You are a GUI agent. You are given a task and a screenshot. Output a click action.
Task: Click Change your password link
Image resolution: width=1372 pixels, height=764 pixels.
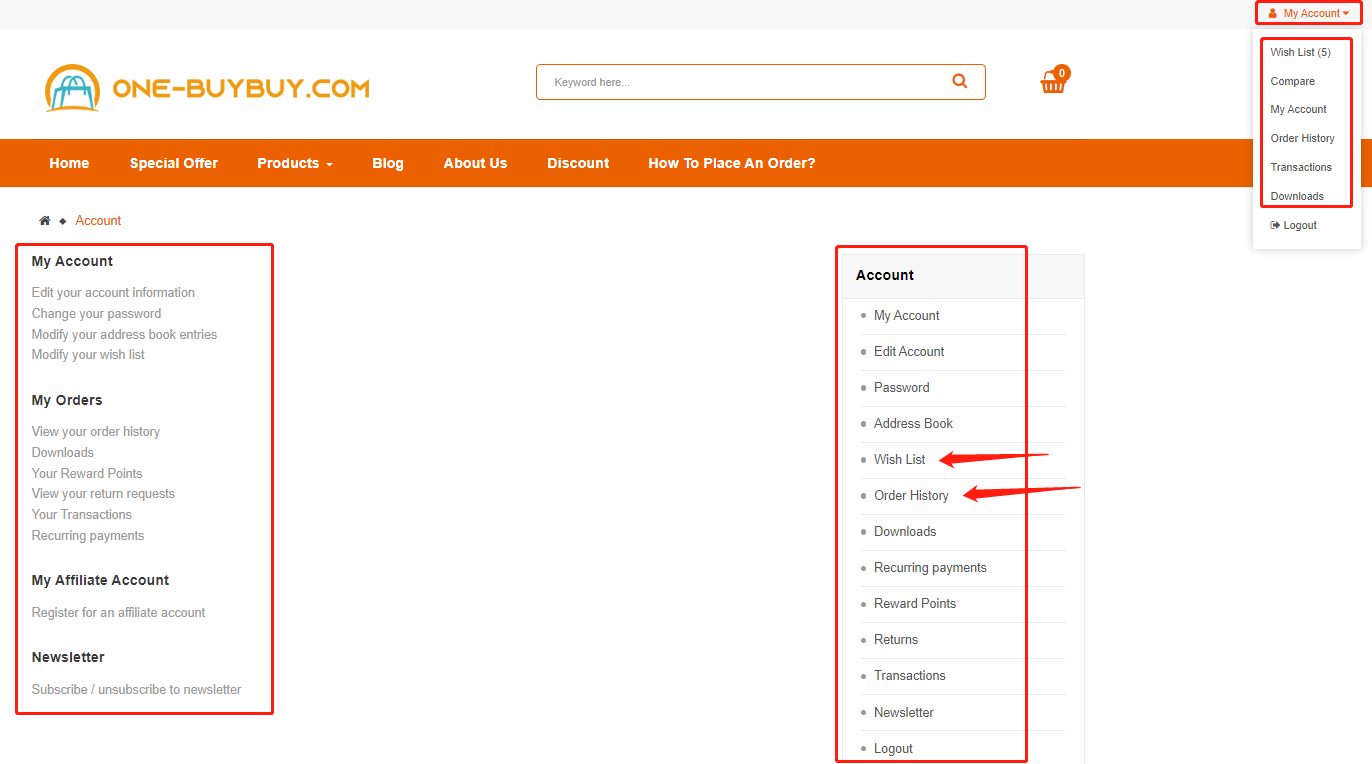click(x=96, y=314)
